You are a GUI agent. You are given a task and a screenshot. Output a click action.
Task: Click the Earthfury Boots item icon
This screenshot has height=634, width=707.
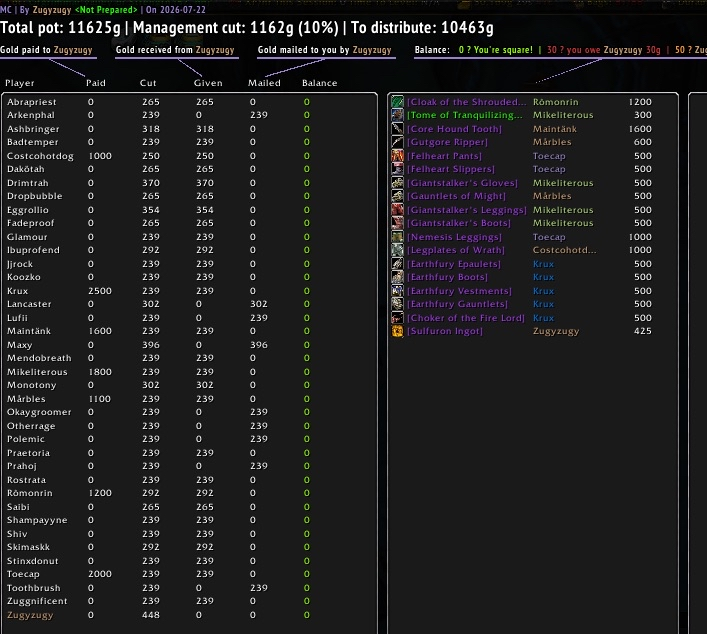[x=397, y=277]
